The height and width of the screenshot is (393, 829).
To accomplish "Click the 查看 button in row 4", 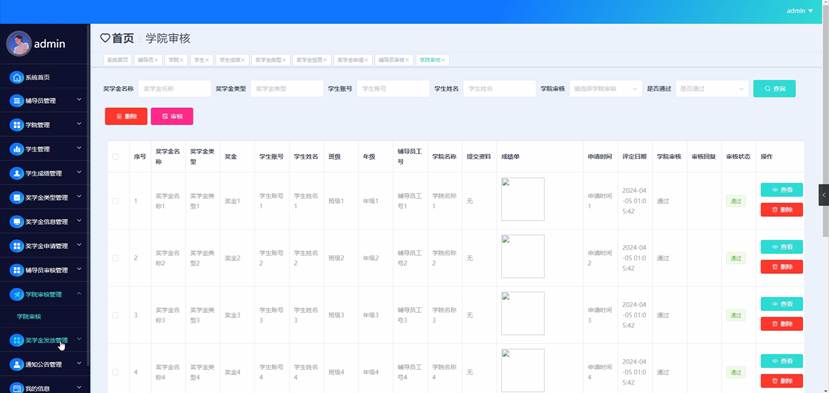I will pos(781,361).
